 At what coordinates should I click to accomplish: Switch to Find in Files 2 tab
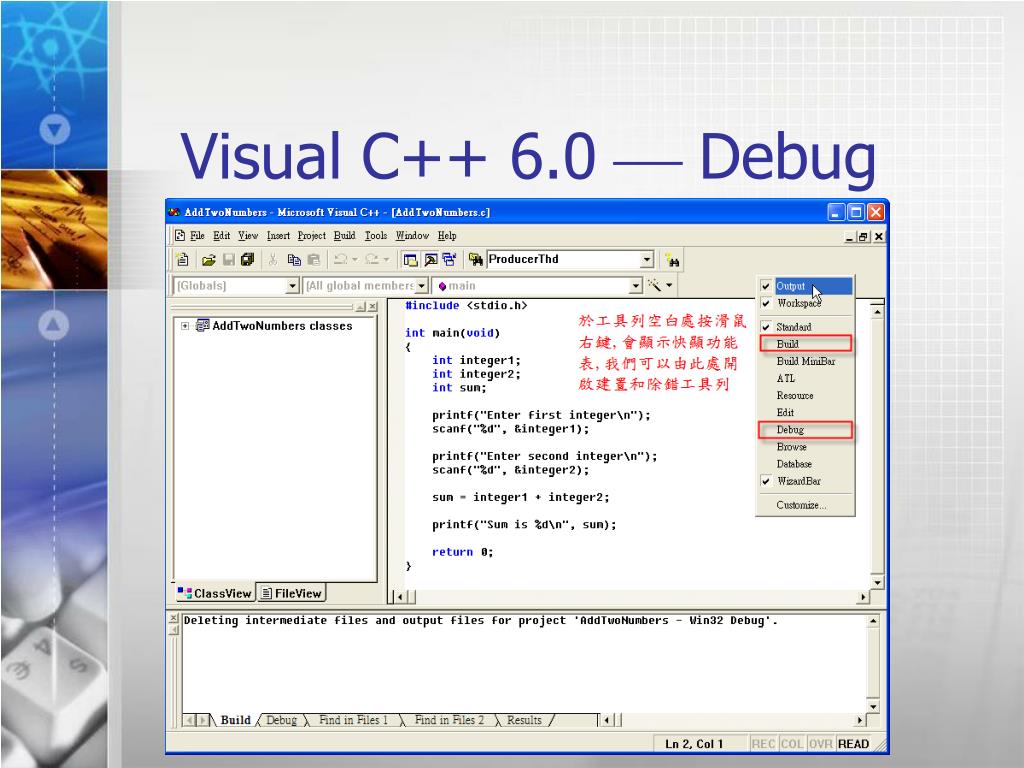[449, 720]
